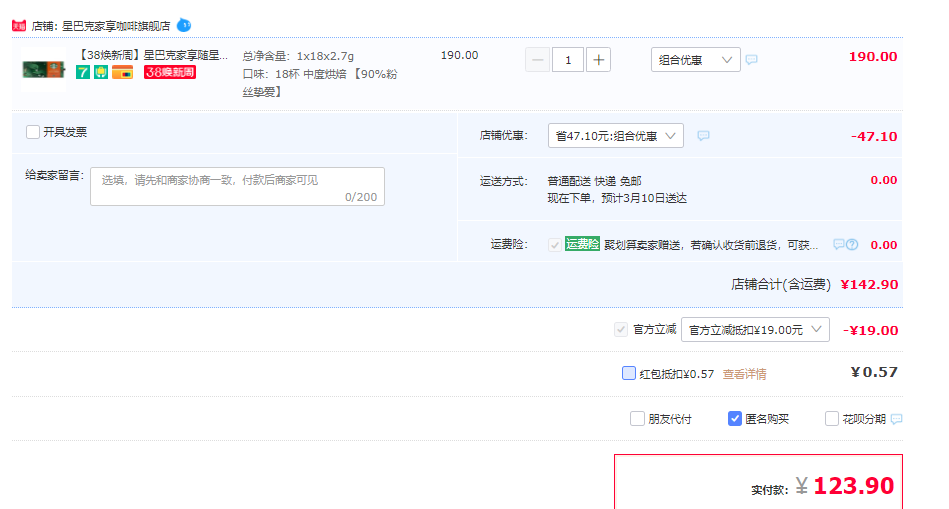
Task: Tick the 开具发票 invoice checkbox
Action: [33, 132]
